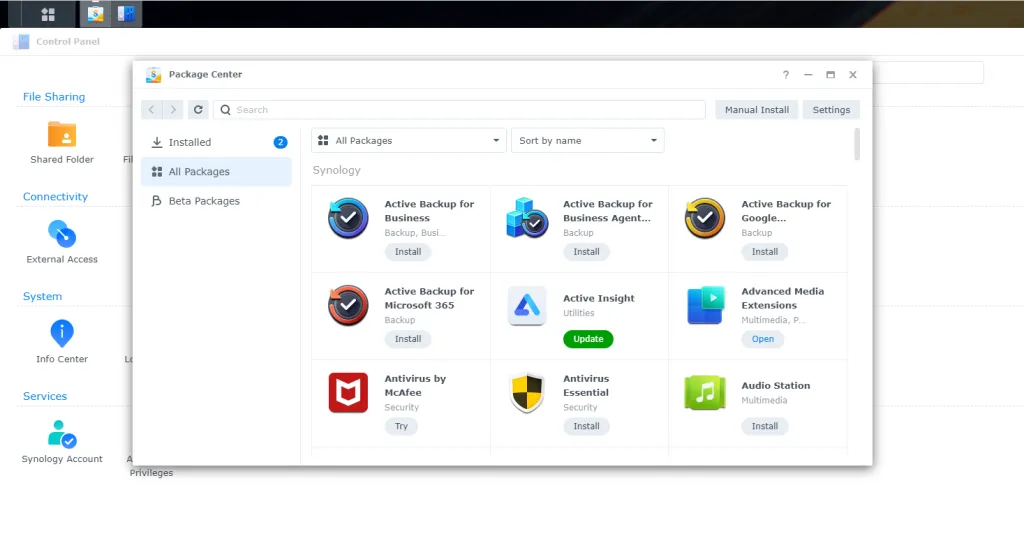1024x557 pixels.
Task: Install Antivirus Essential
Action: 586,426
